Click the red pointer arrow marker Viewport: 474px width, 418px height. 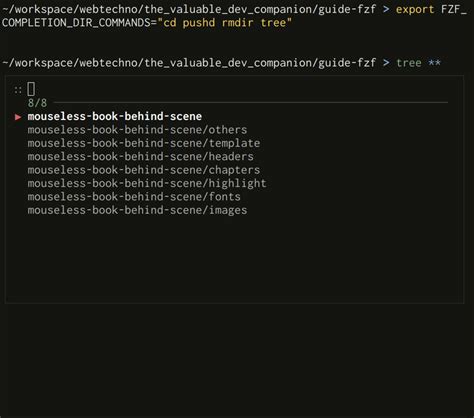[x=18, y=117]
